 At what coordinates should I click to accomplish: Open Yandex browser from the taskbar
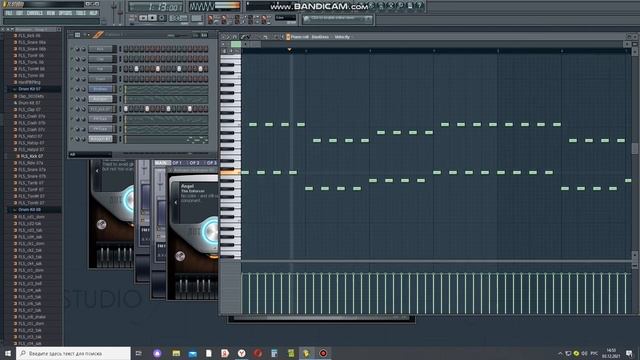242,353
